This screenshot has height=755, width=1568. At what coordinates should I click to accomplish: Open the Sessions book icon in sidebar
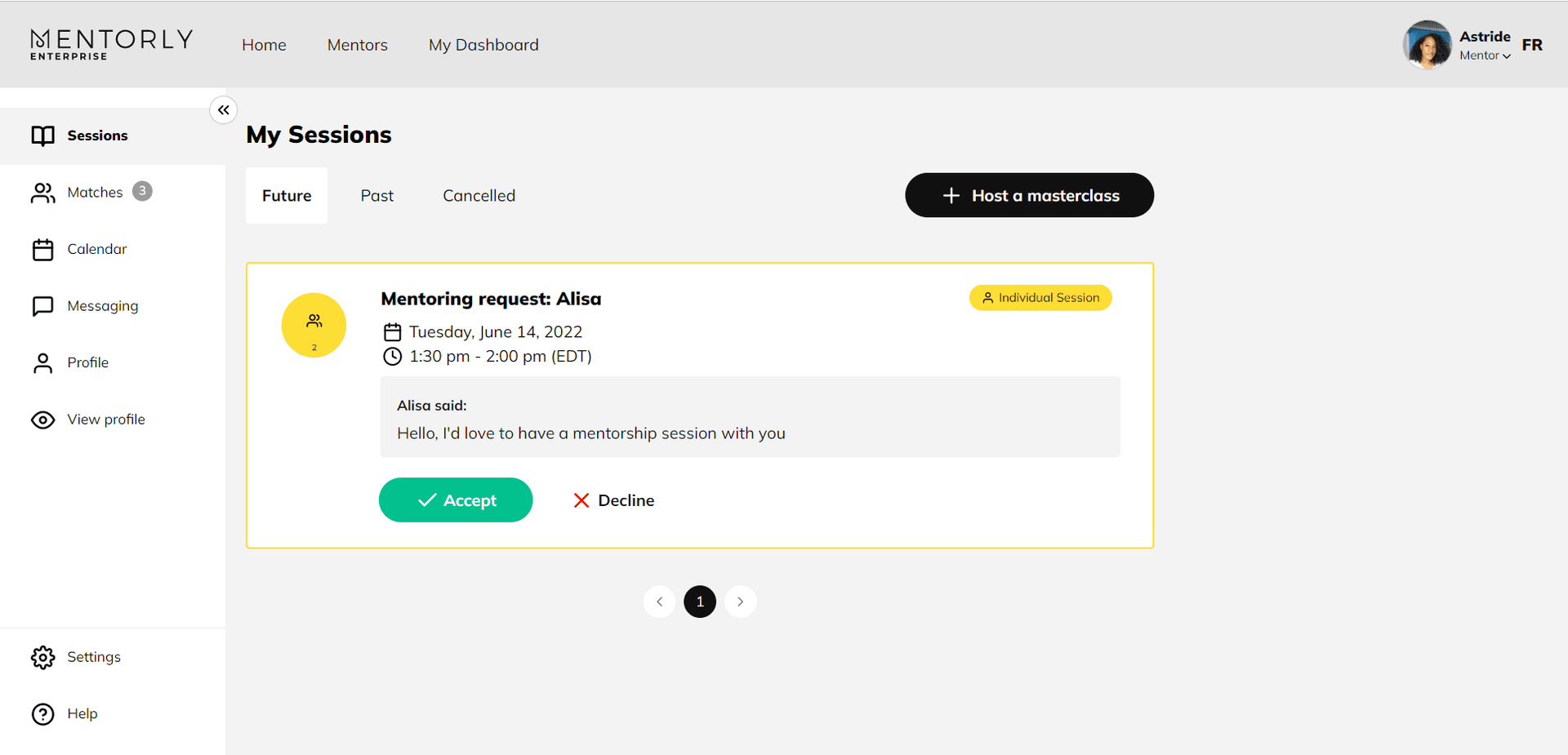click(42, 135)
